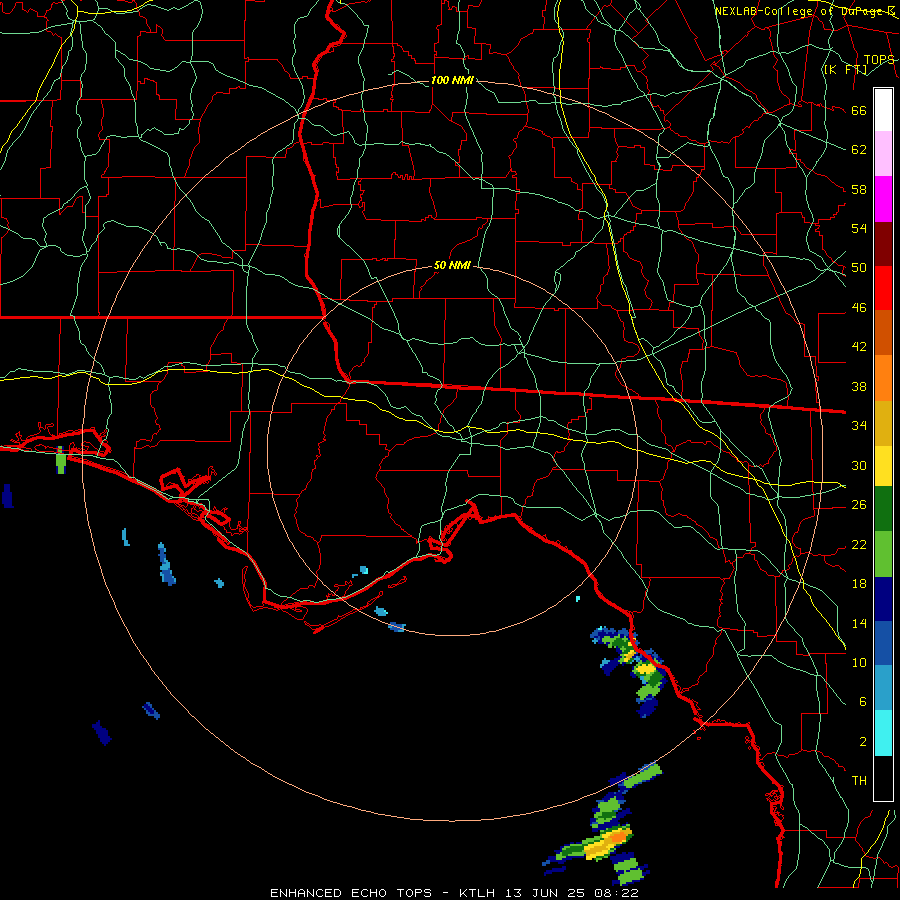Screen dimensions: 900x900
Task: Click the 'ENHANCED ECHO TOPS' product title
Action: coord(351,893)
